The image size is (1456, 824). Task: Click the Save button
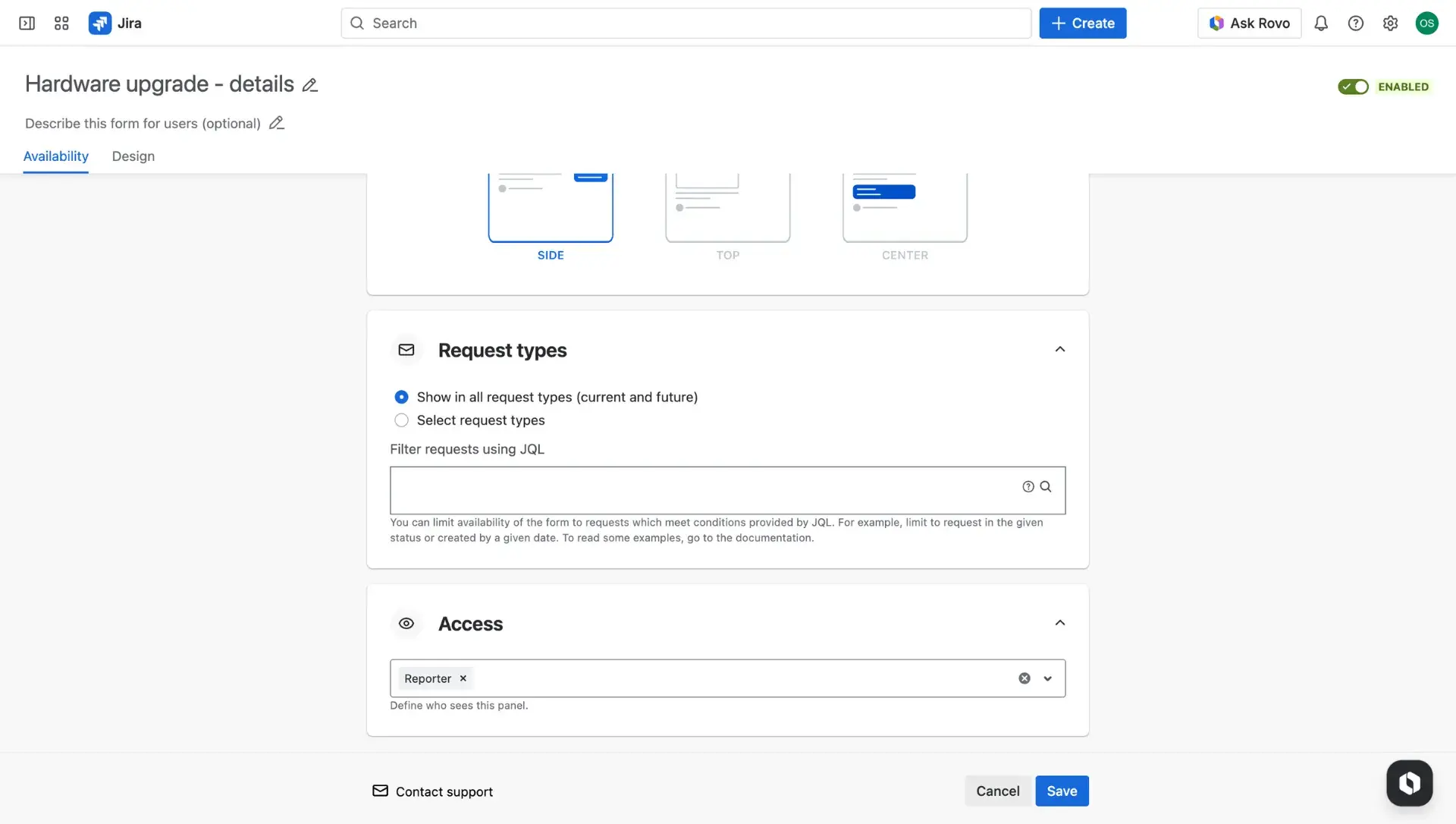coord(1061,790)
